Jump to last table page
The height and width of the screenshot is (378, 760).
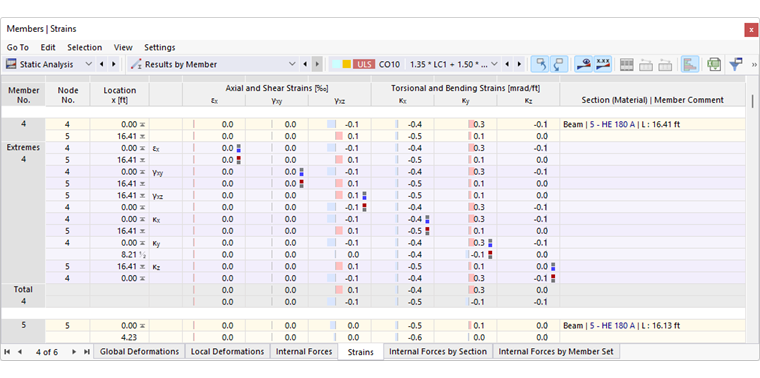pyautogui.click(x=87, y=352)
